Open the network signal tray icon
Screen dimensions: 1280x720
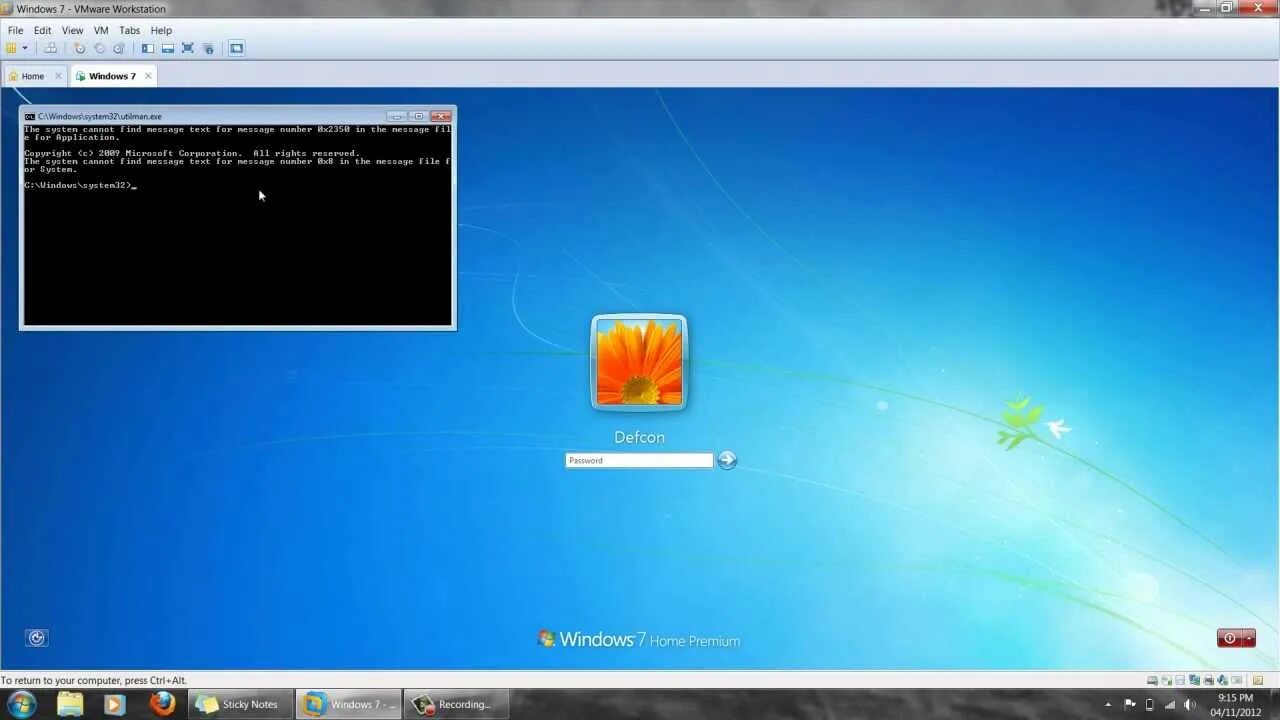(x=1169, y=704)
